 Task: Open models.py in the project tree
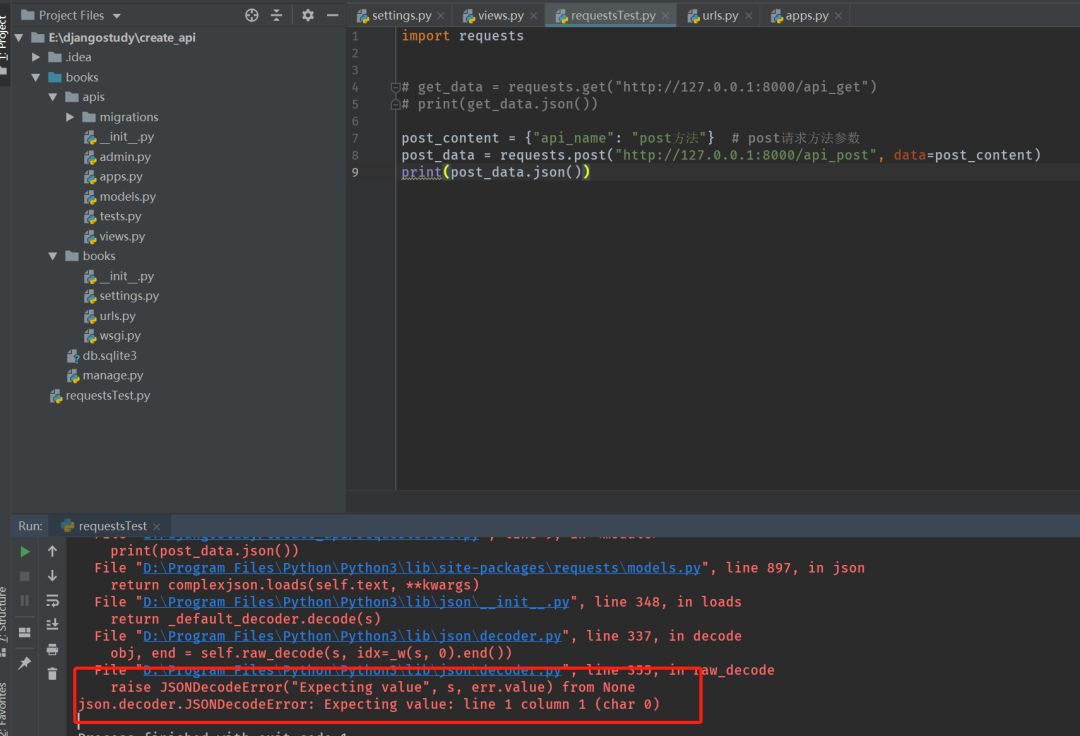tap(120, 197)
